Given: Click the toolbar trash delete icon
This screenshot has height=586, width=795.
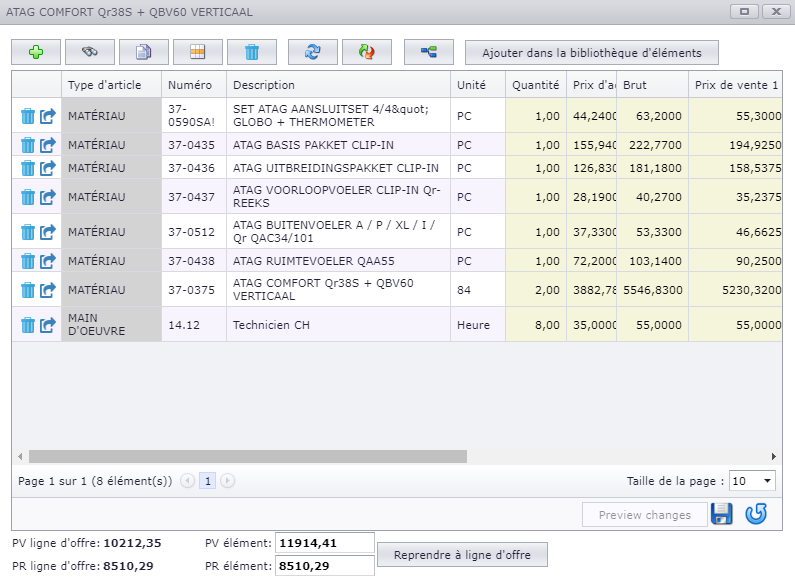Looking at the screenshot, I should (252, 52).
